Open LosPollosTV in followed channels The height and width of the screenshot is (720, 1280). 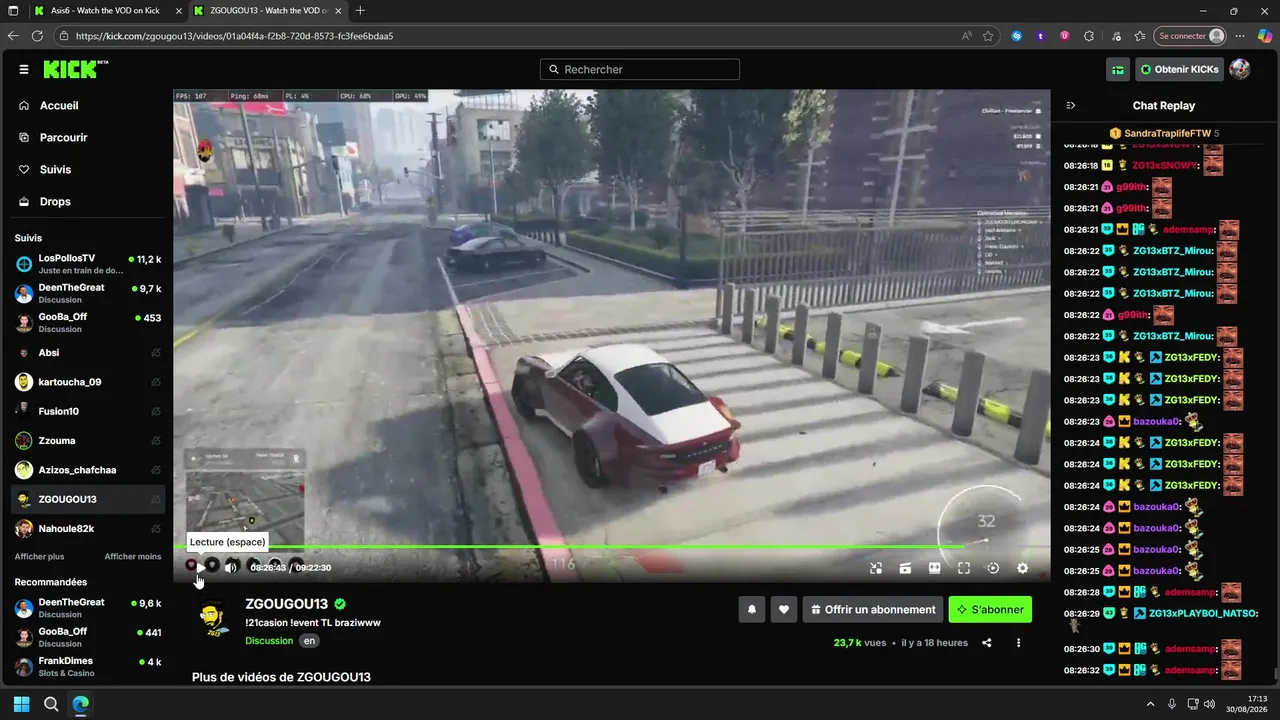coord(88,264)
